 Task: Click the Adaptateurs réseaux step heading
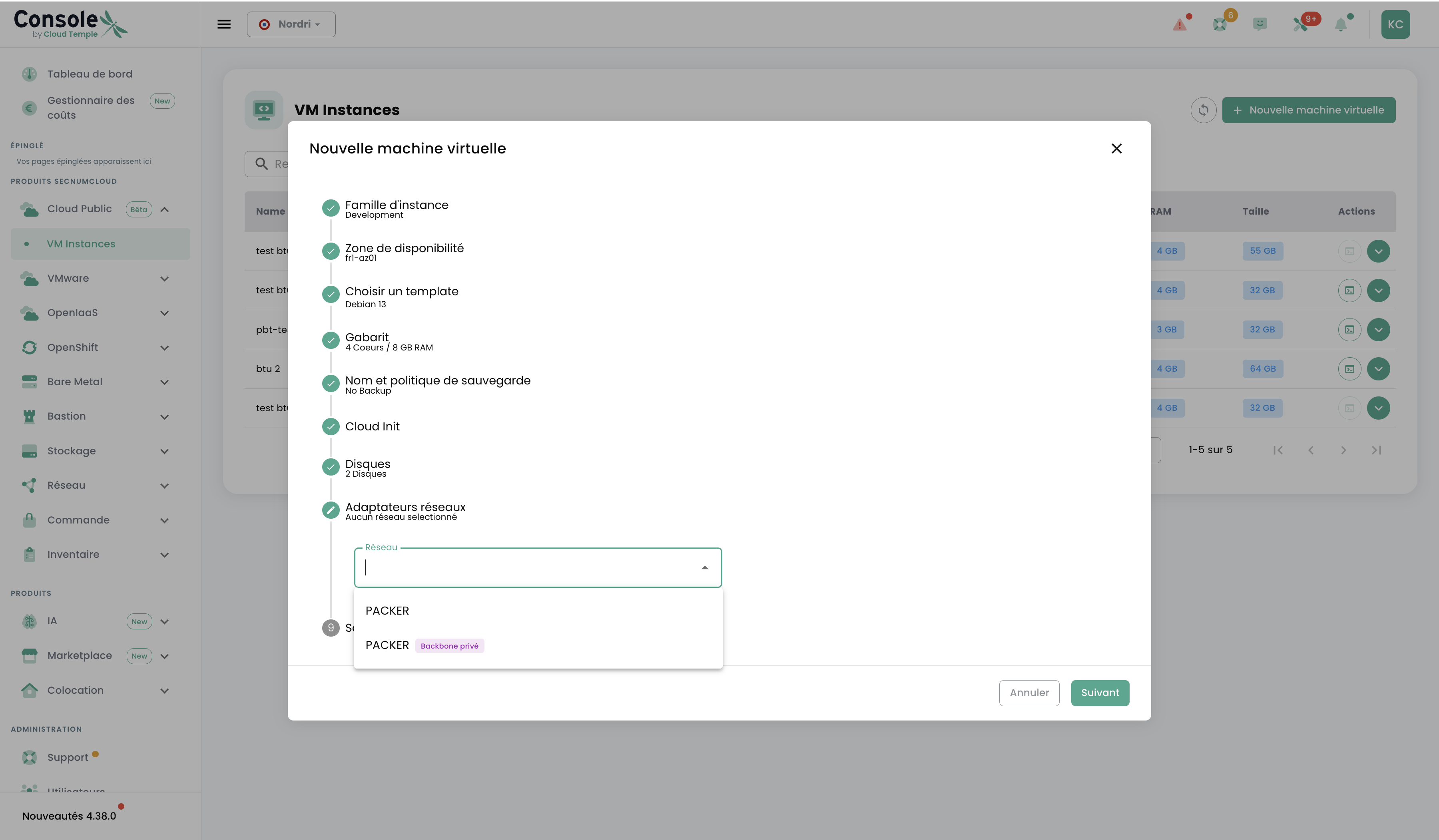(x=405, y=507)
